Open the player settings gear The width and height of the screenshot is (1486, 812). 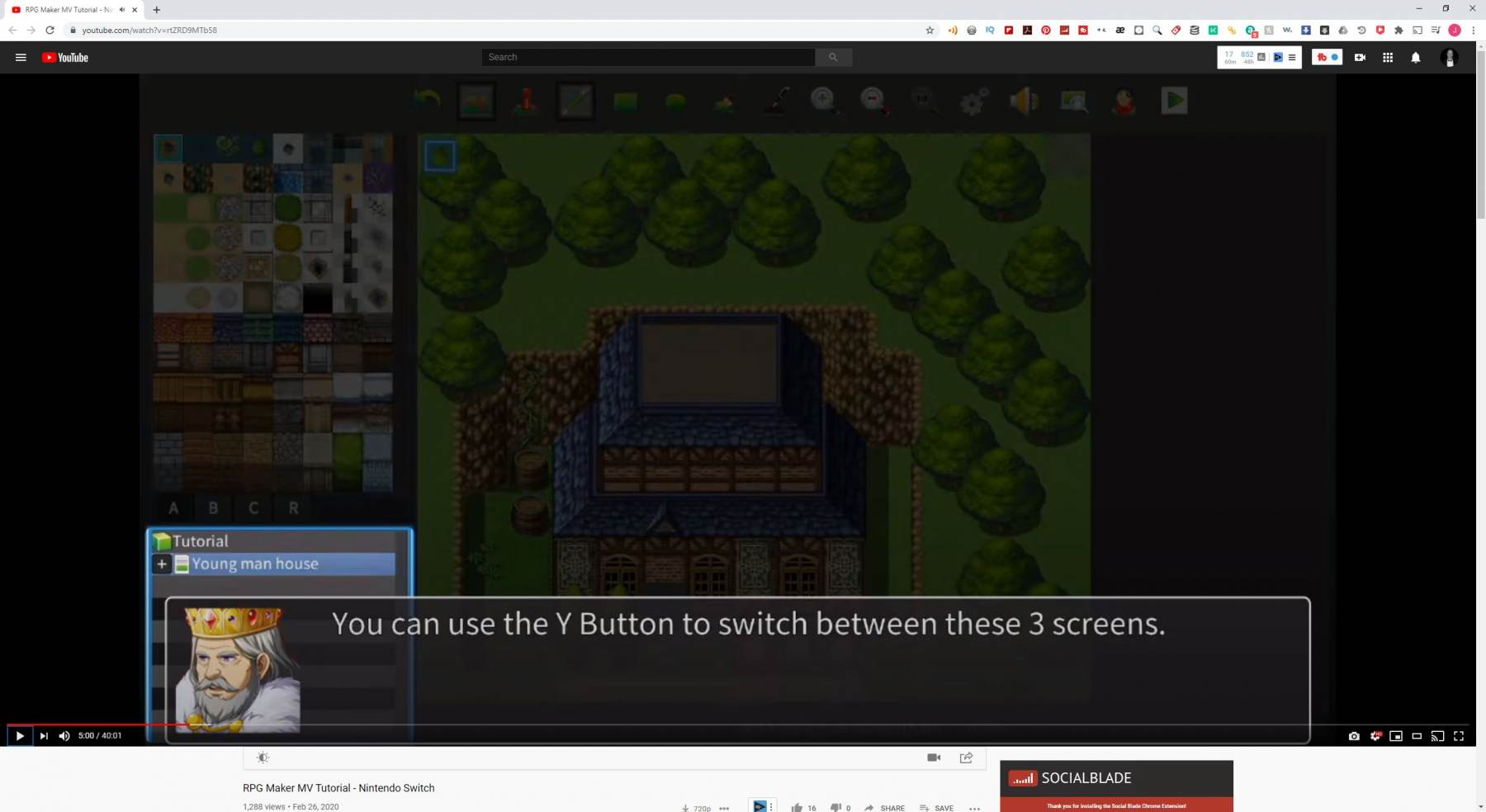pyautogui.click(x=1375, y=736)
